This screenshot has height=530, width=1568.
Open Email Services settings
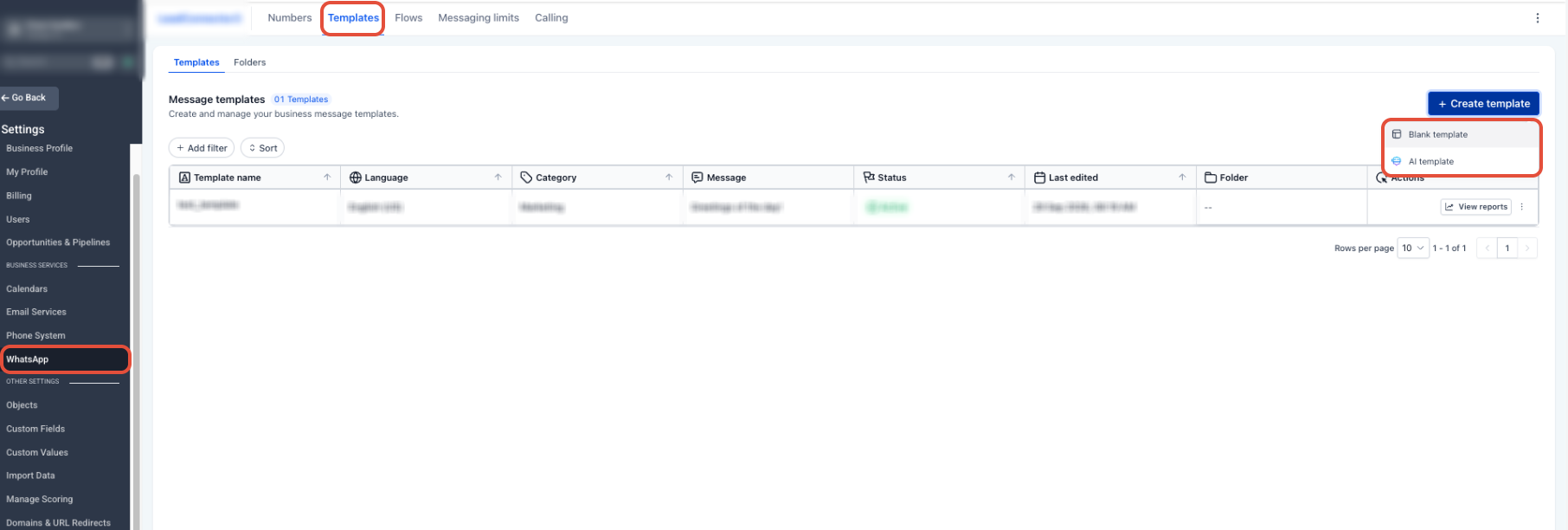click(x=36, y=312)
